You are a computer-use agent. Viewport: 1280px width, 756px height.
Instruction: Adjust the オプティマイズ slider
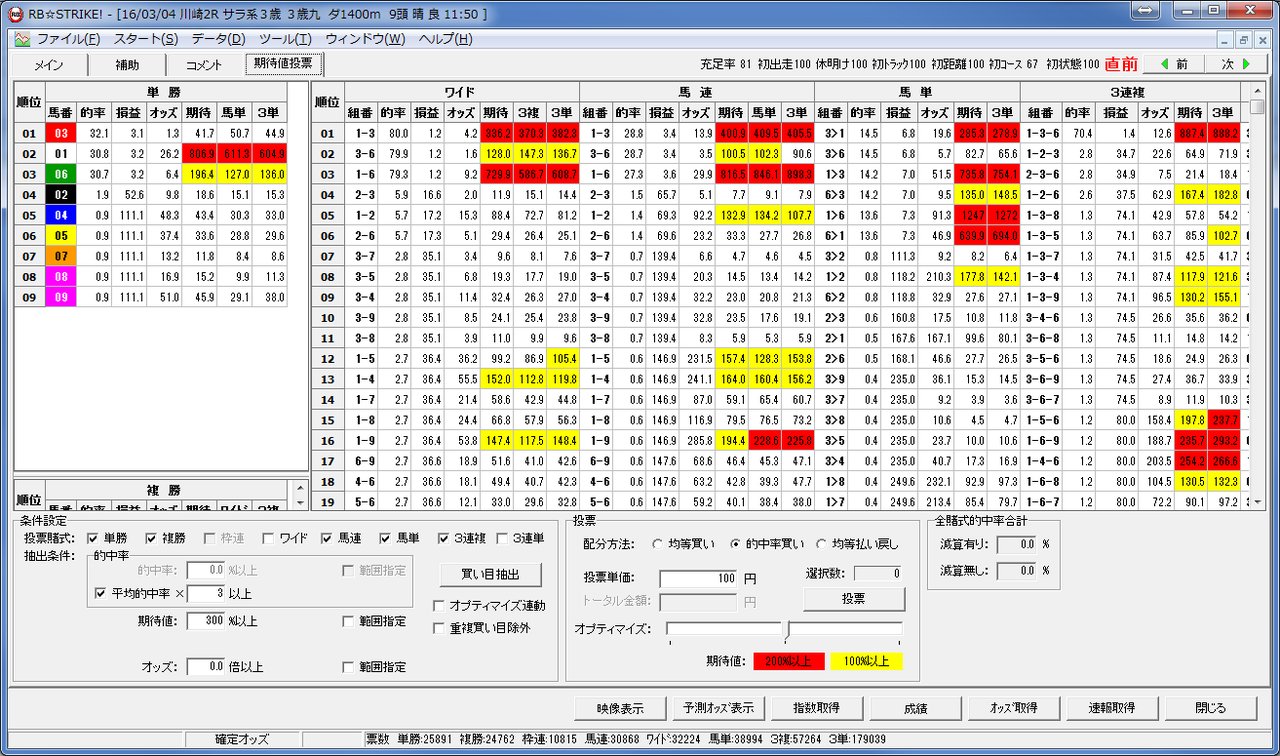tap(786, 629)
